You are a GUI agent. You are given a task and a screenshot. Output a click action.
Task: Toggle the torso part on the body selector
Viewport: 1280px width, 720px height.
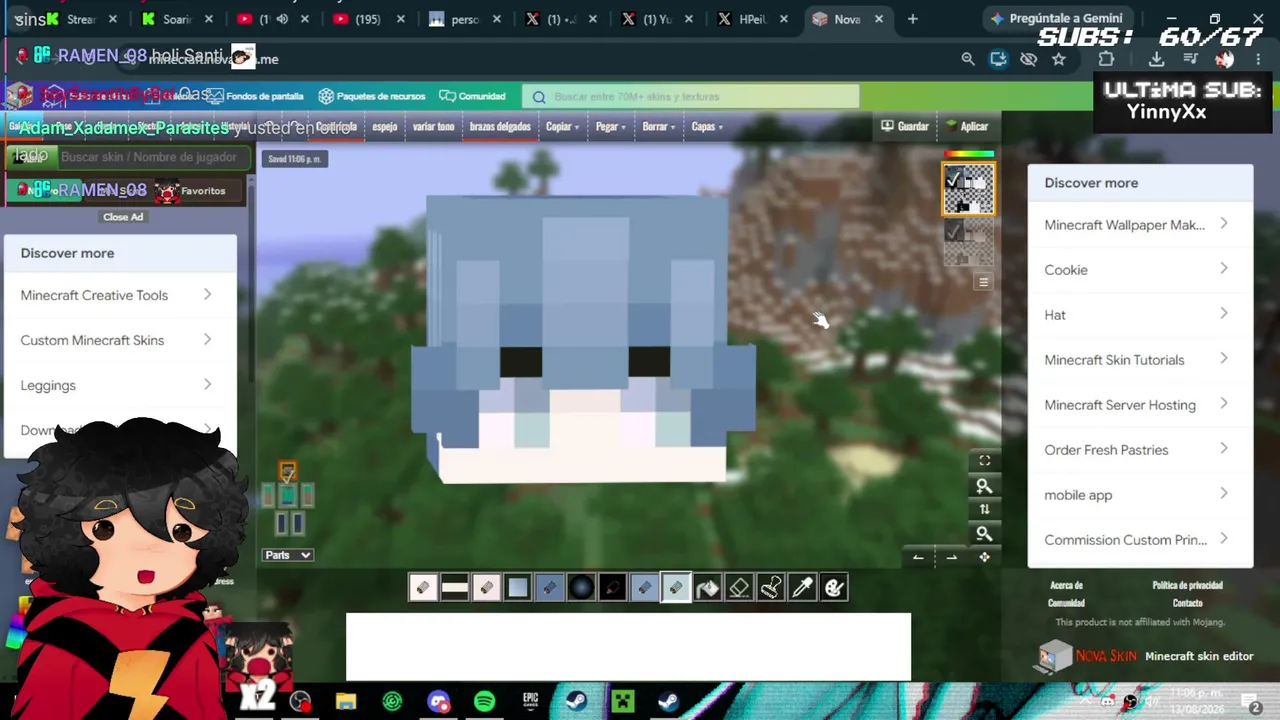(287, 495)
